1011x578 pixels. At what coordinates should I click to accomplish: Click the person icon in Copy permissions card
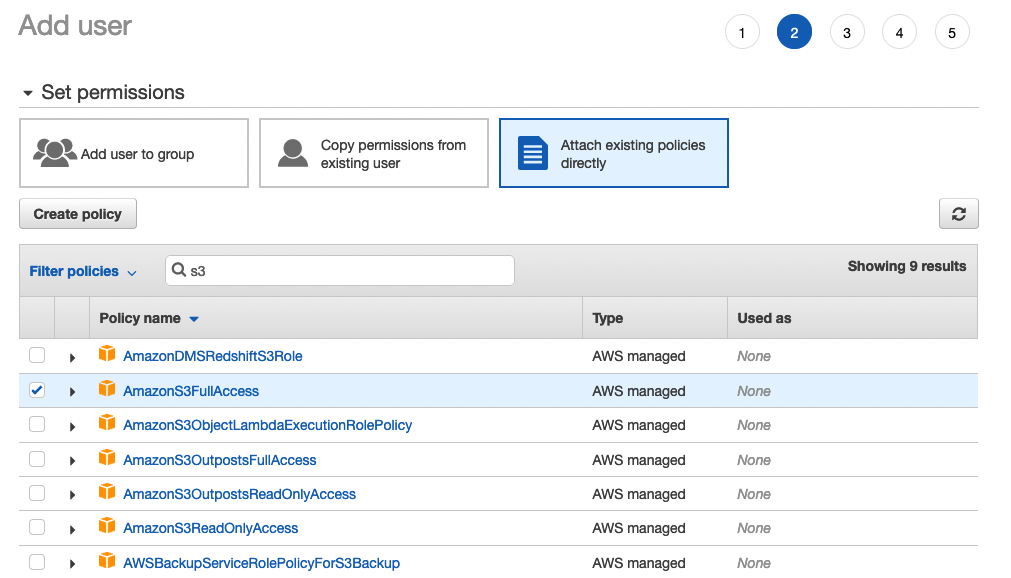(x=293, y=153)
